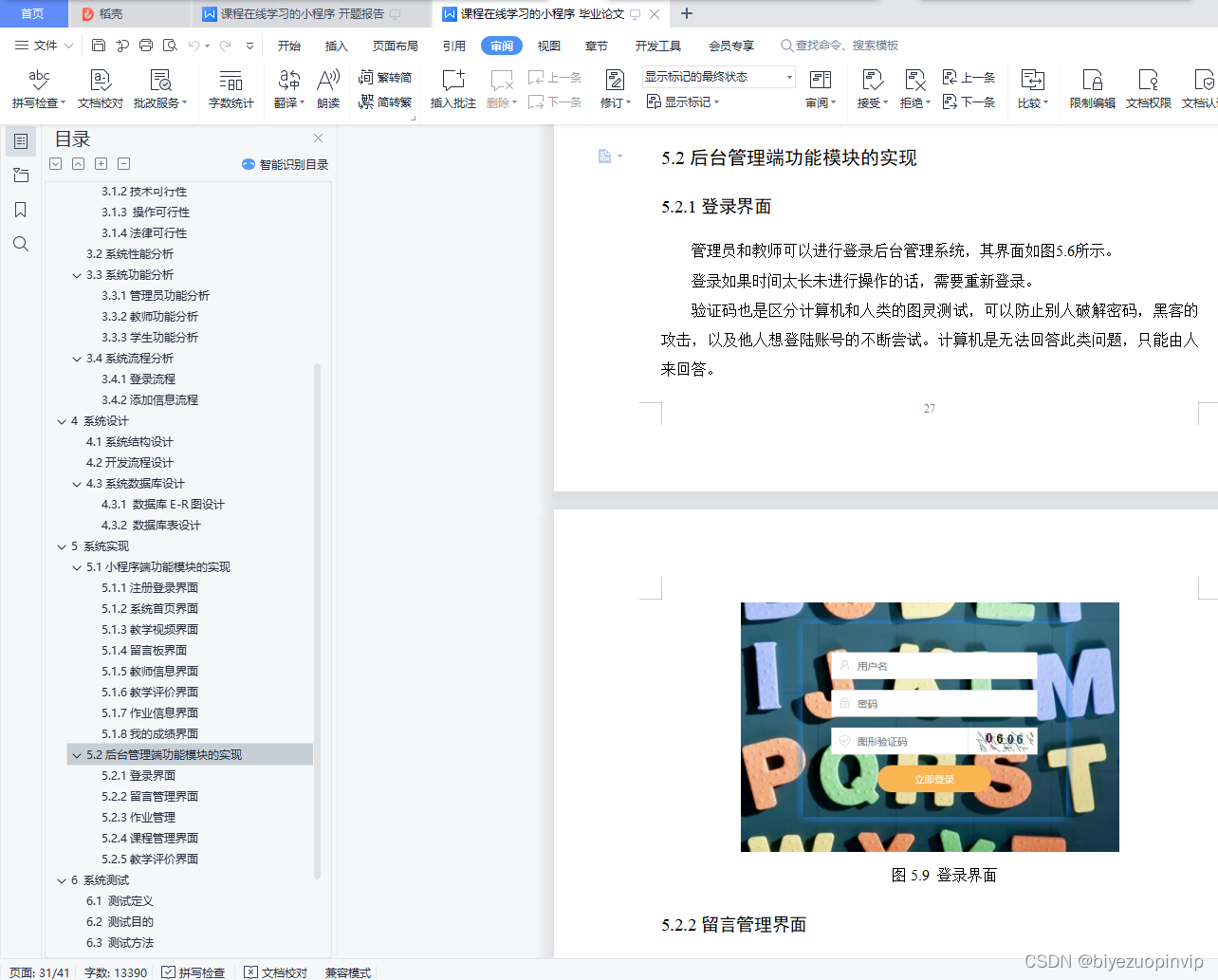Accept the revision (接受)
1218x980 pixels.
coord(873,88)
